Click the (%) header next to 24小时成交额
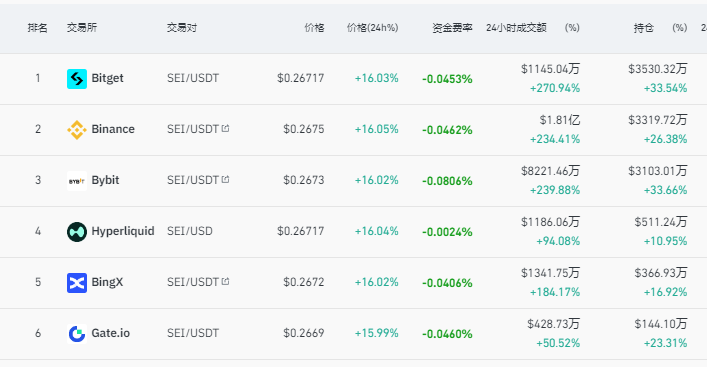Image resolution: width=707 pixels, height=367 pixels. point(572,28)
